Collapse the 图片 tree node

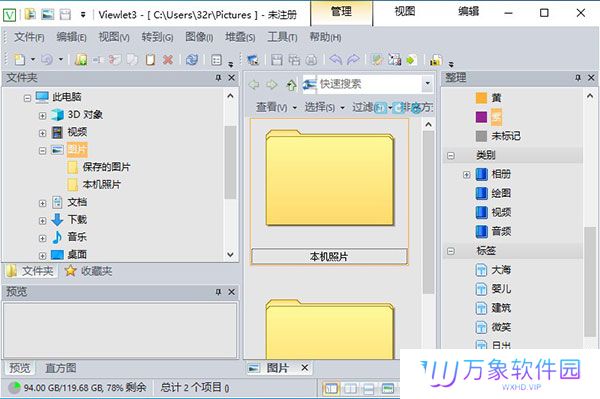pos(42,151)
